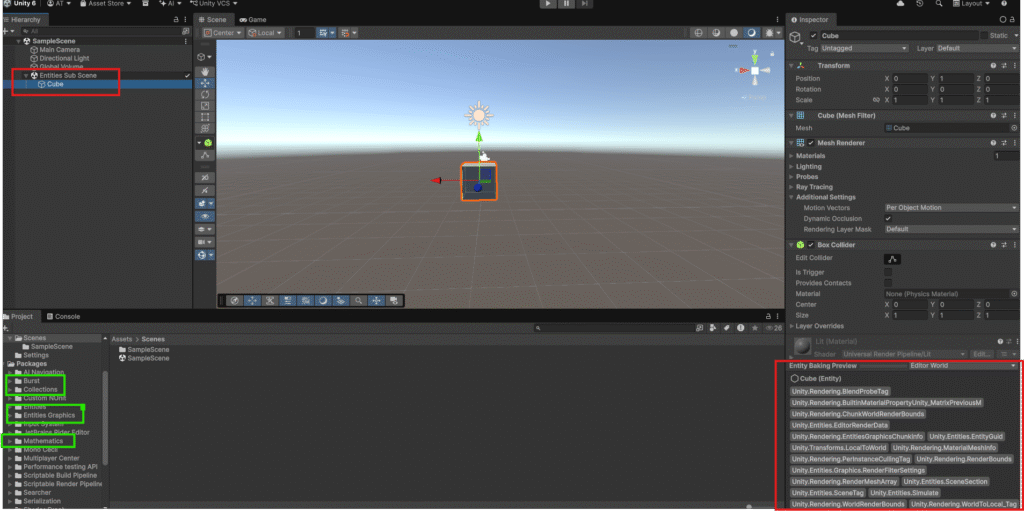Switch to the Game tab
The width and height of the screenshot is (1024, 511).
coord(253,20)
